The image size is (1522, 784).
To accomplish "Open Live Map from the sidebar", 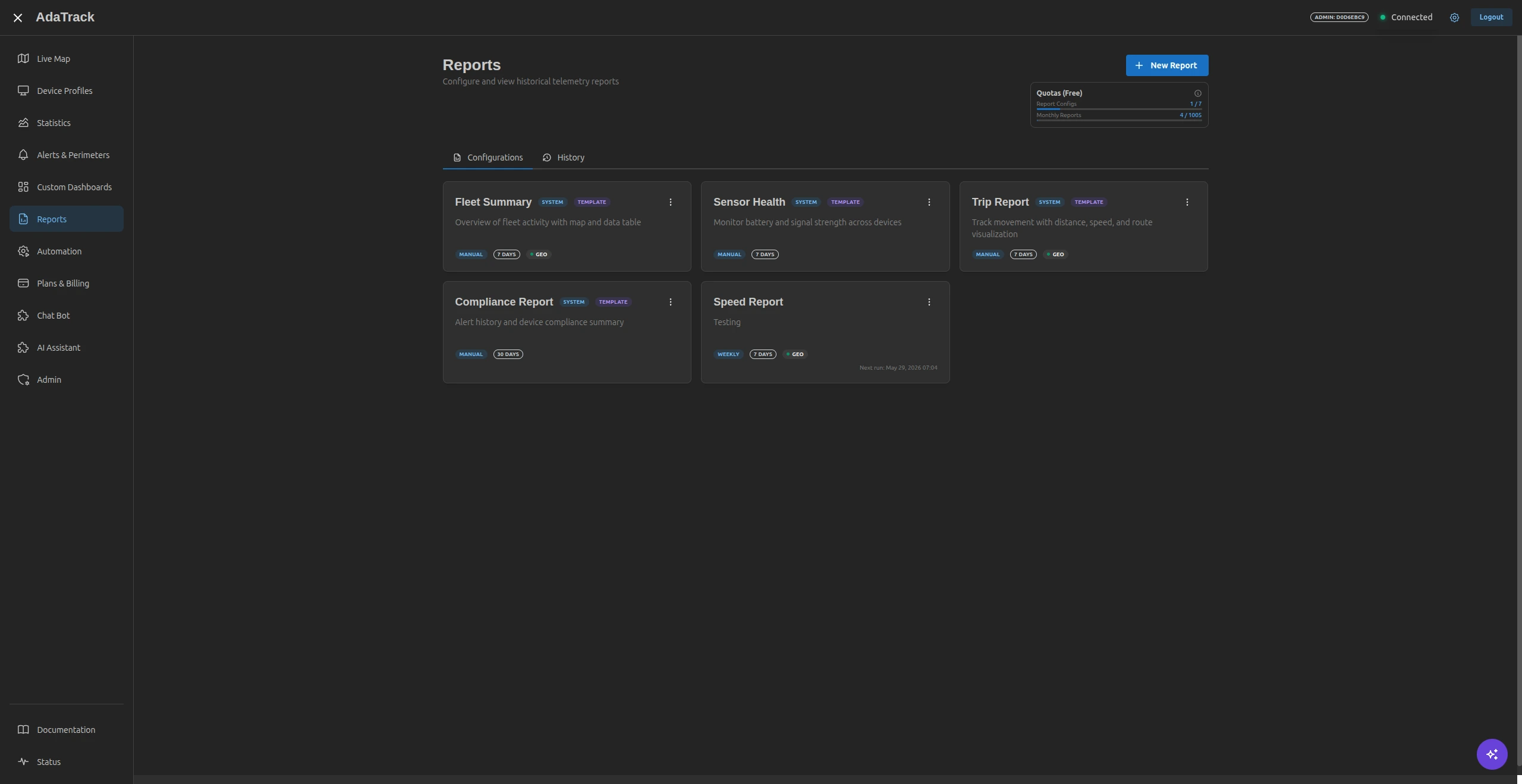I will coord(67,59).
